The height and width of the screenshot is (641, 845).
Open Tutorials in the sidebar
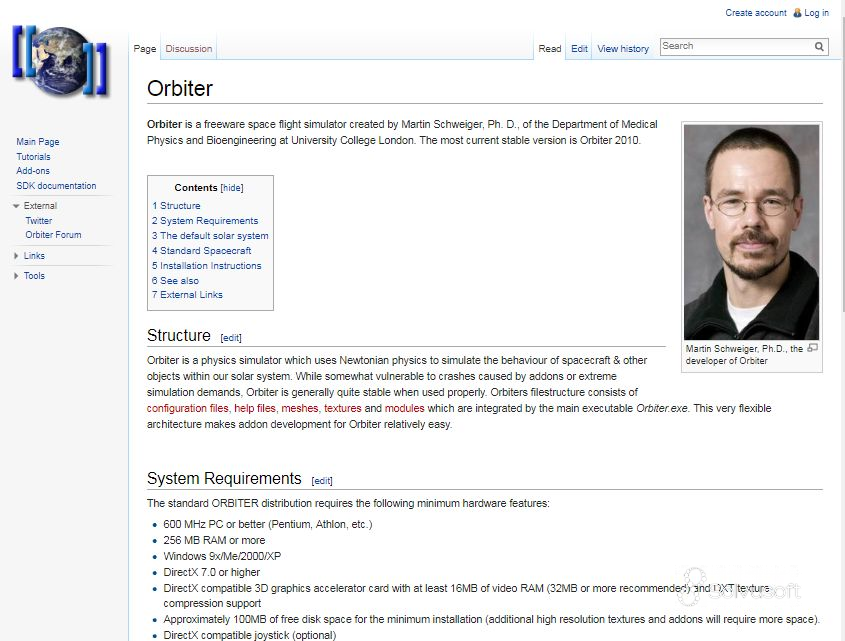click(x=33, y=157)
